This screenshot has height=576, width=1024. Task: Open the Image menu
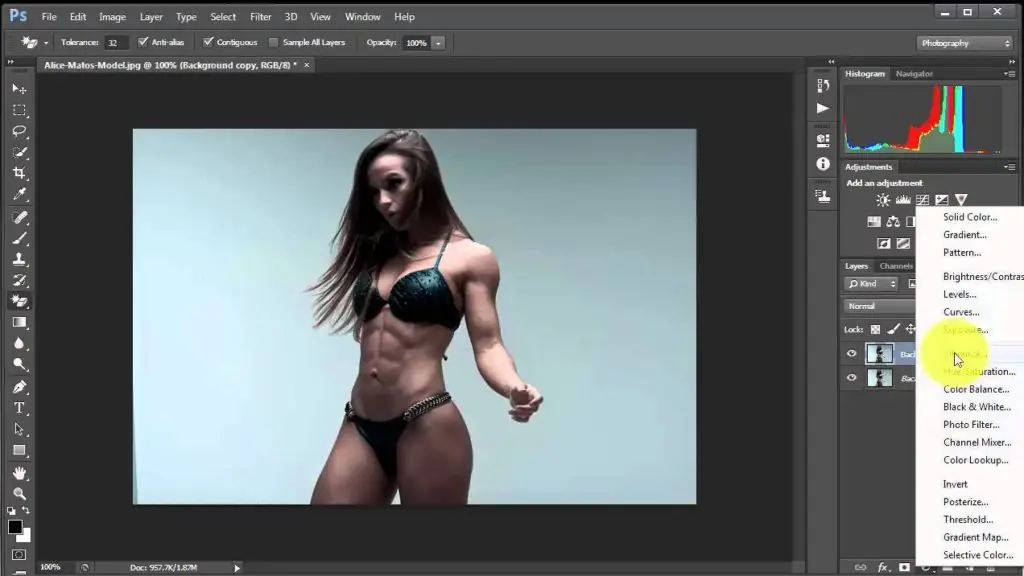[112, 17]
